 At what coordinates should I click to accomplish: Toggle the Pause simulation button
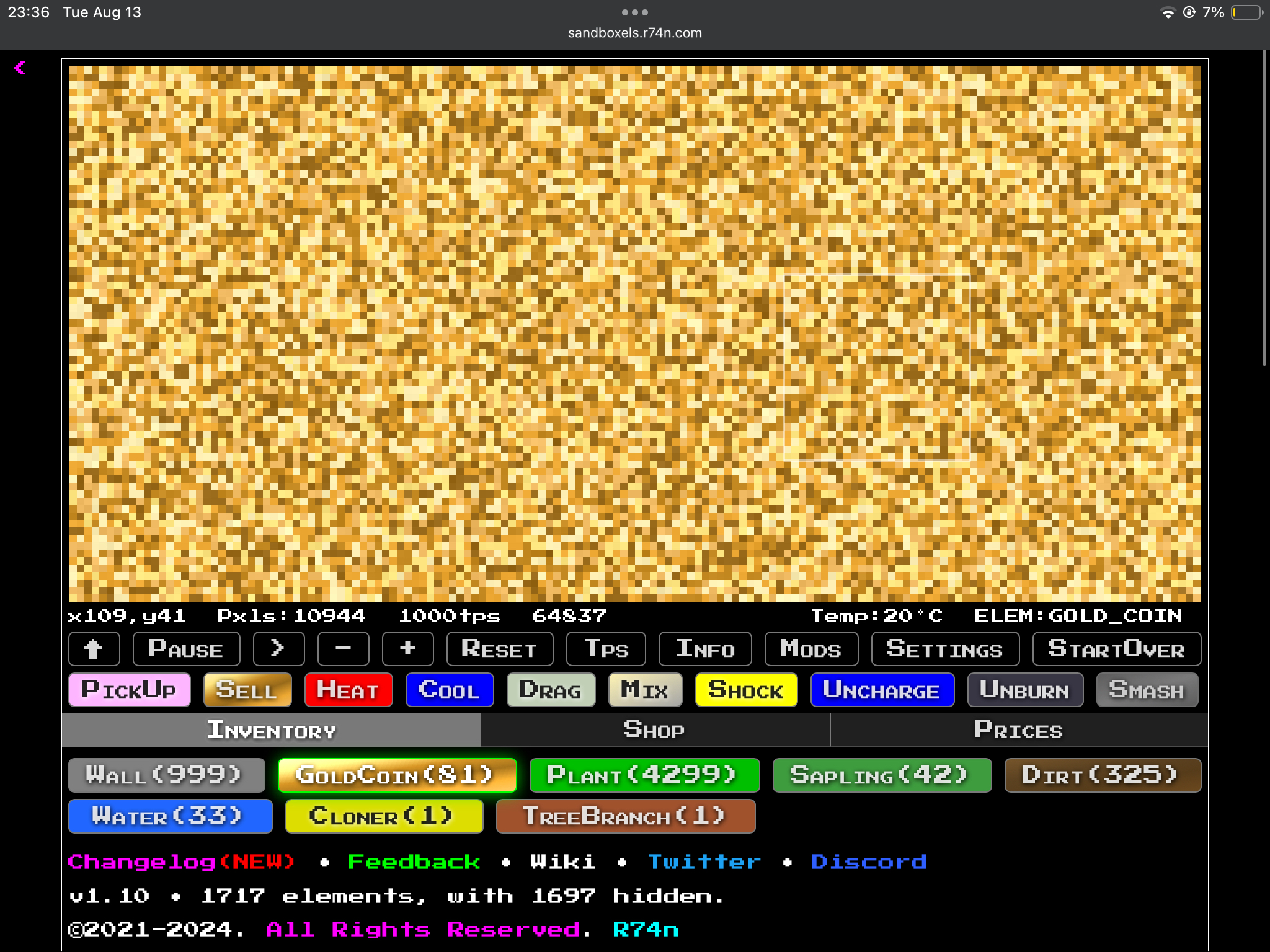pos(186,649)
